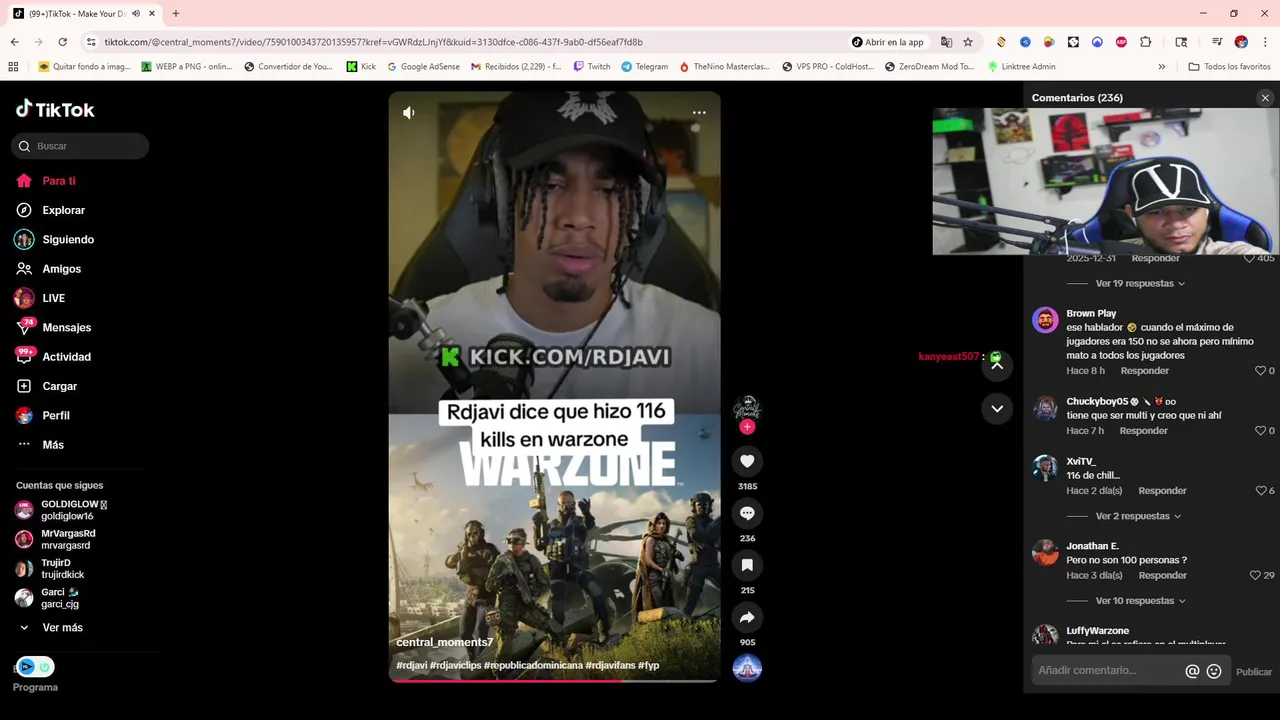The width and height of the screenshot is (1280, 720).
Task: Click the #rdjaviclips hashtag
Action: [x=456, y=666]
